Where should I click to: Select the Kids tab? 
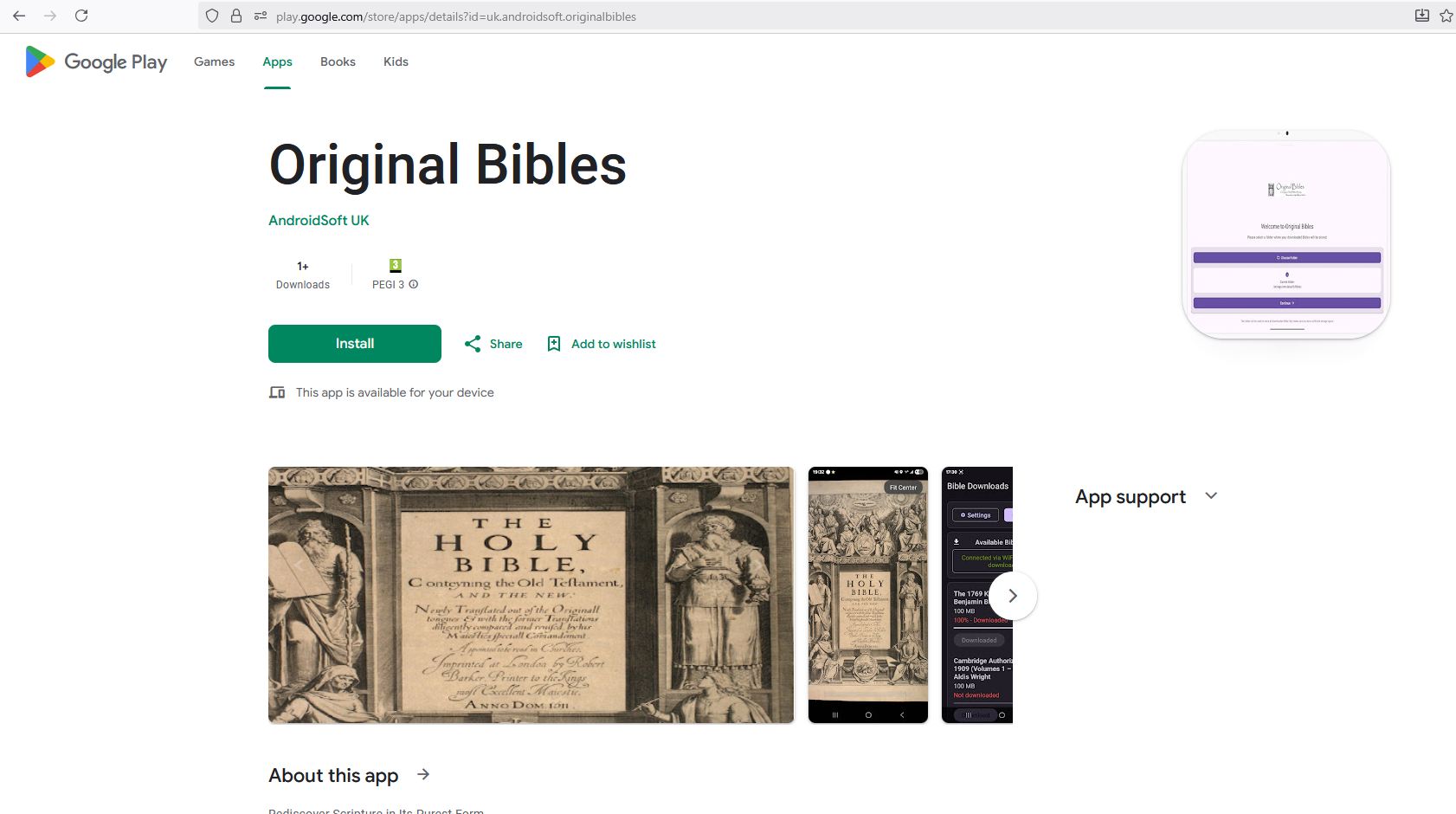396,61
